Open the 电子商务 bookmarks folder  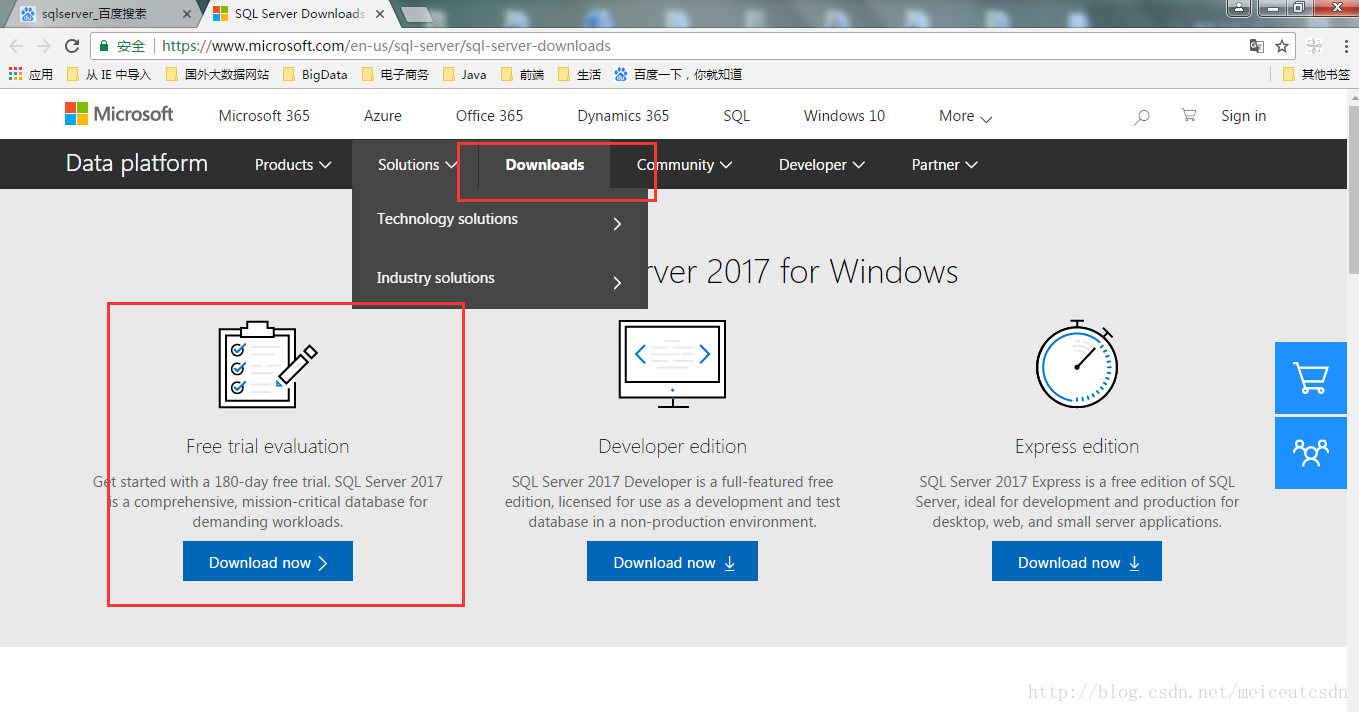click(395, 74)
